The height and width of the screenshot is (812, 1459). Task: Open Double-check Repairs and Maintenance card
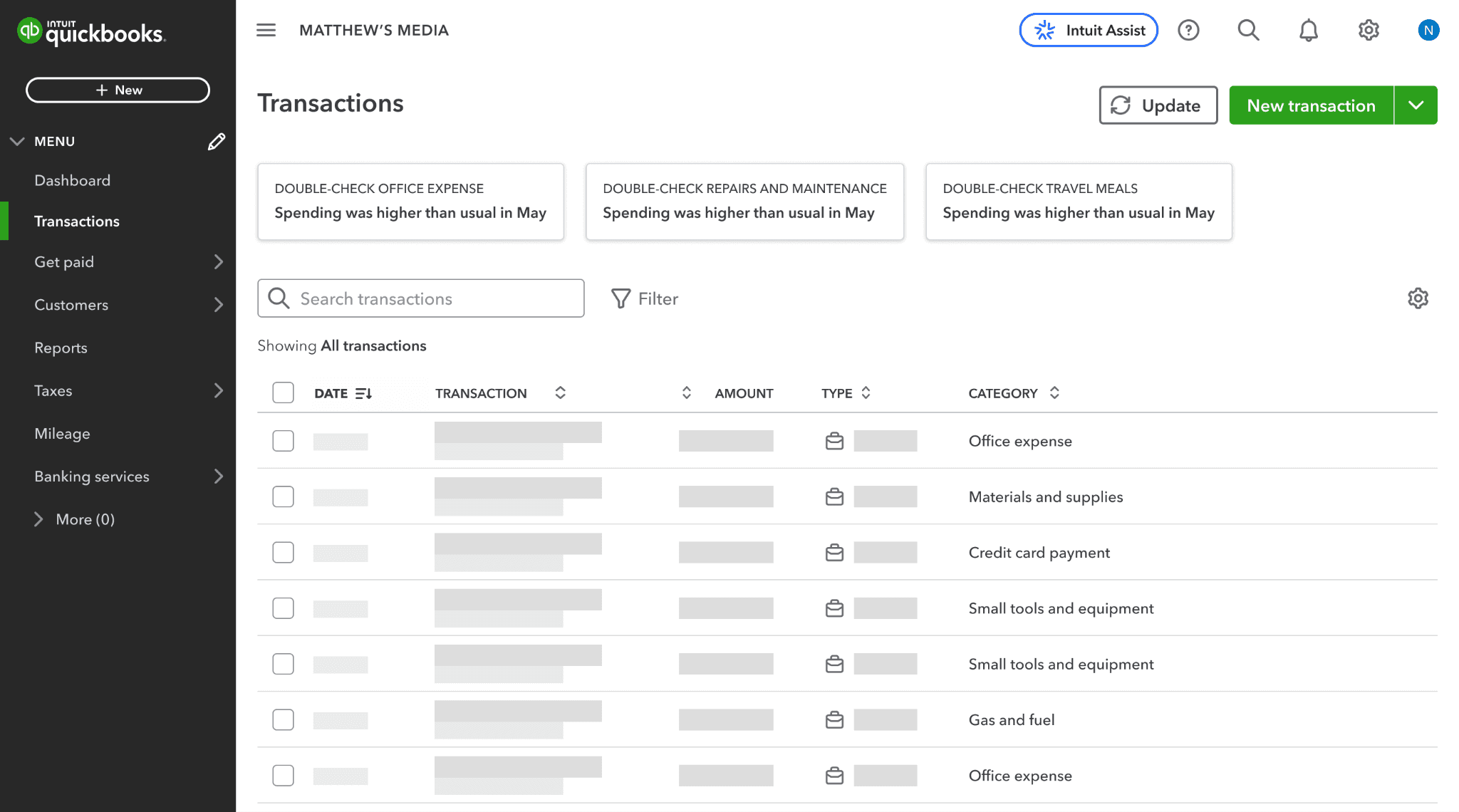point(744,202)
